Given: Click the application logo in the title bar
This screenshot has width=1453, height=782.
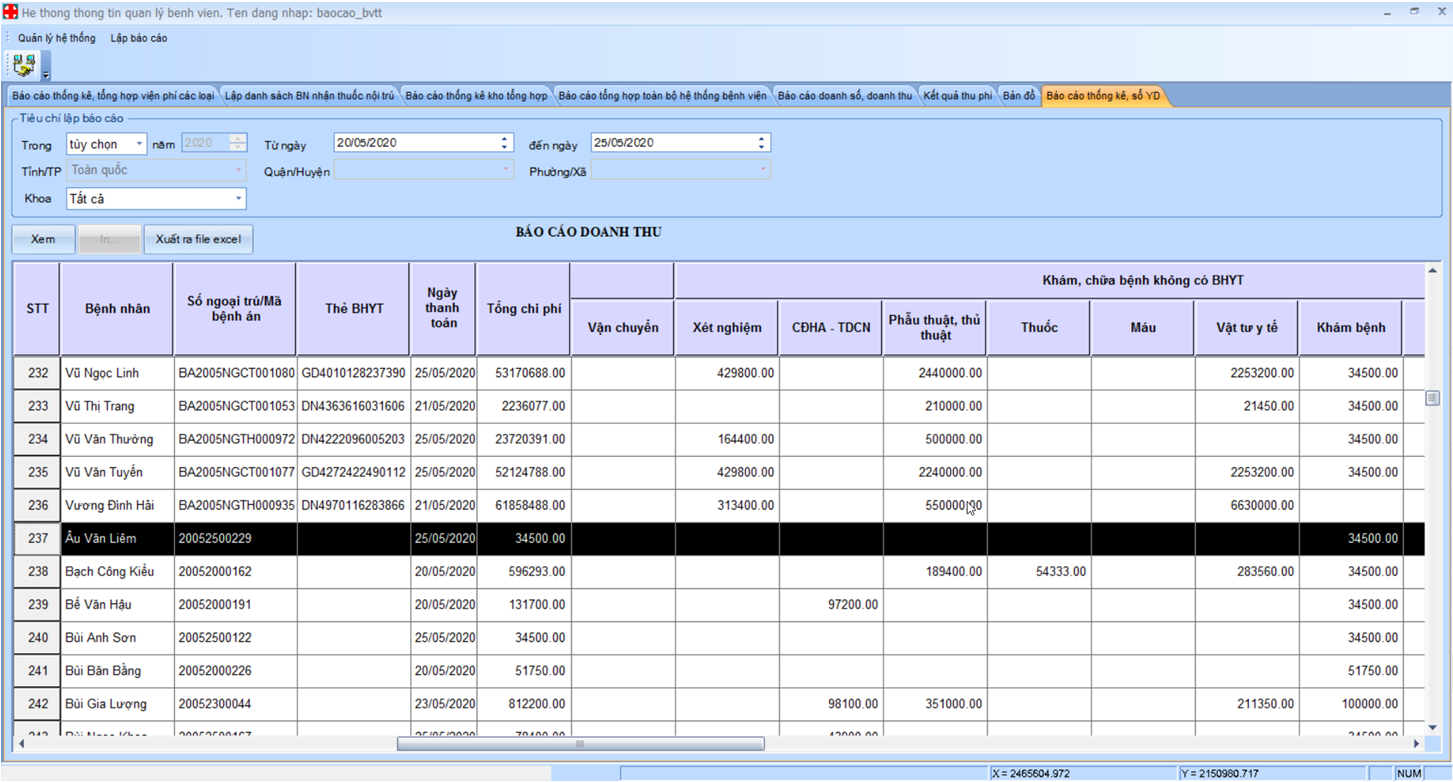Looking at the screenshot, I should (x=11, y=13).
